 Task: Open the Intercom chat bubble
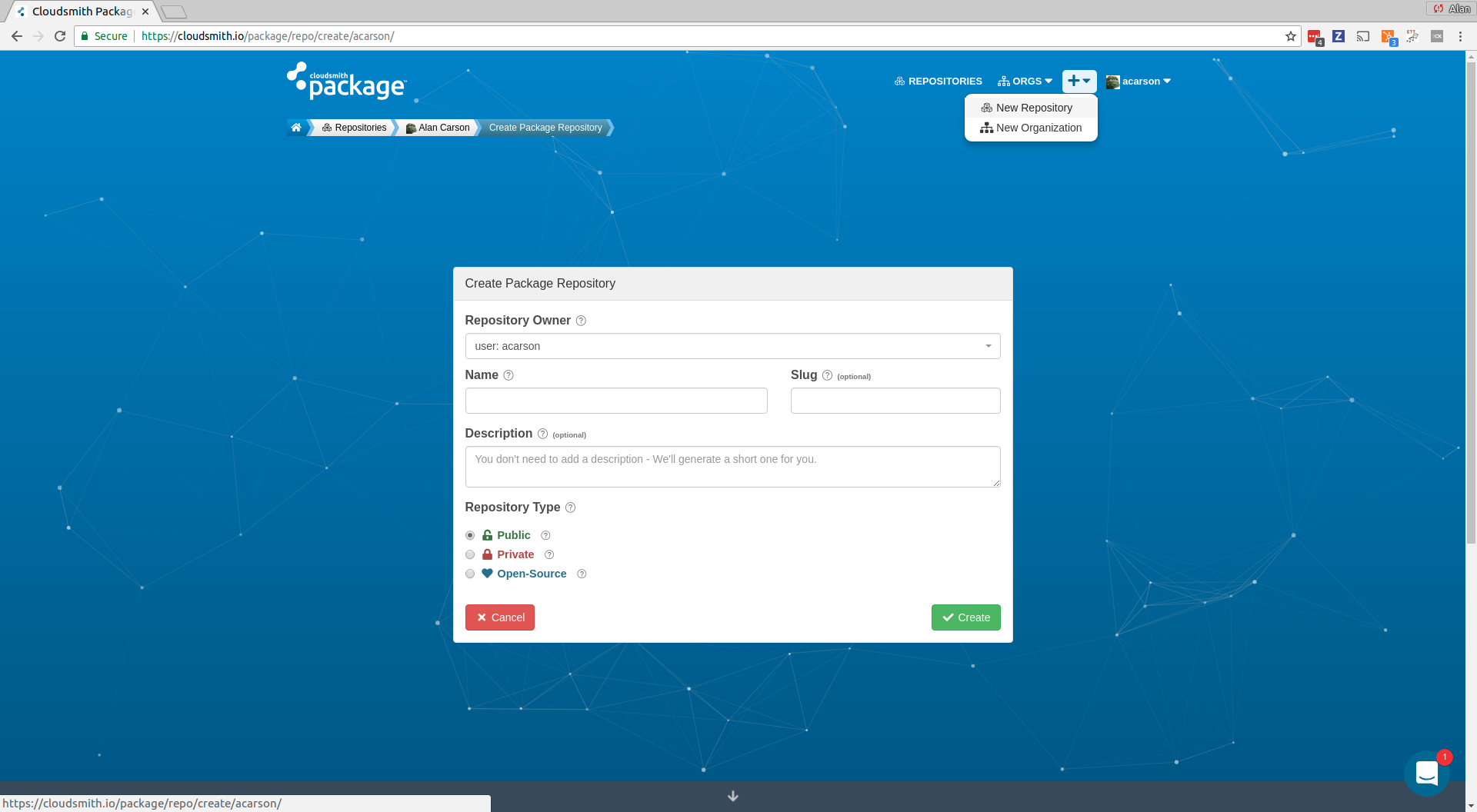click(x=1427, y=773)
